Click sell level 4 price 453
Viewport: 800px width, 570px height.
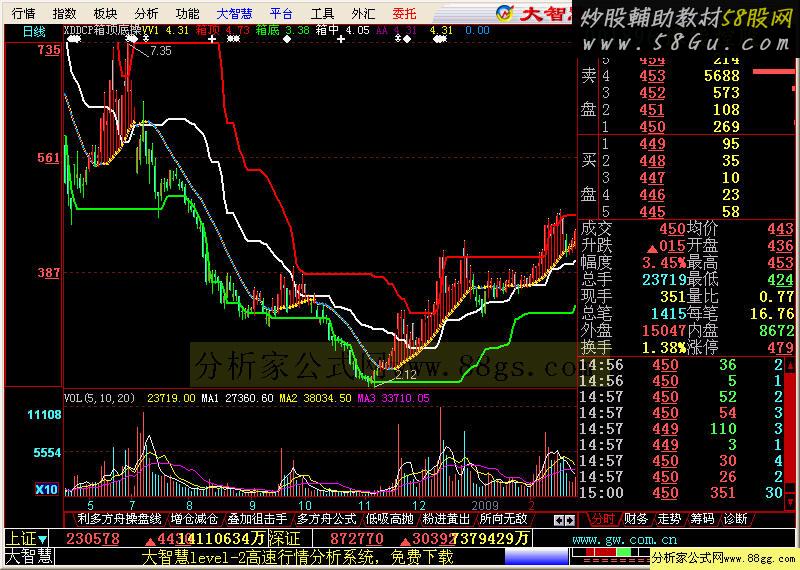(x=653, y=76)
